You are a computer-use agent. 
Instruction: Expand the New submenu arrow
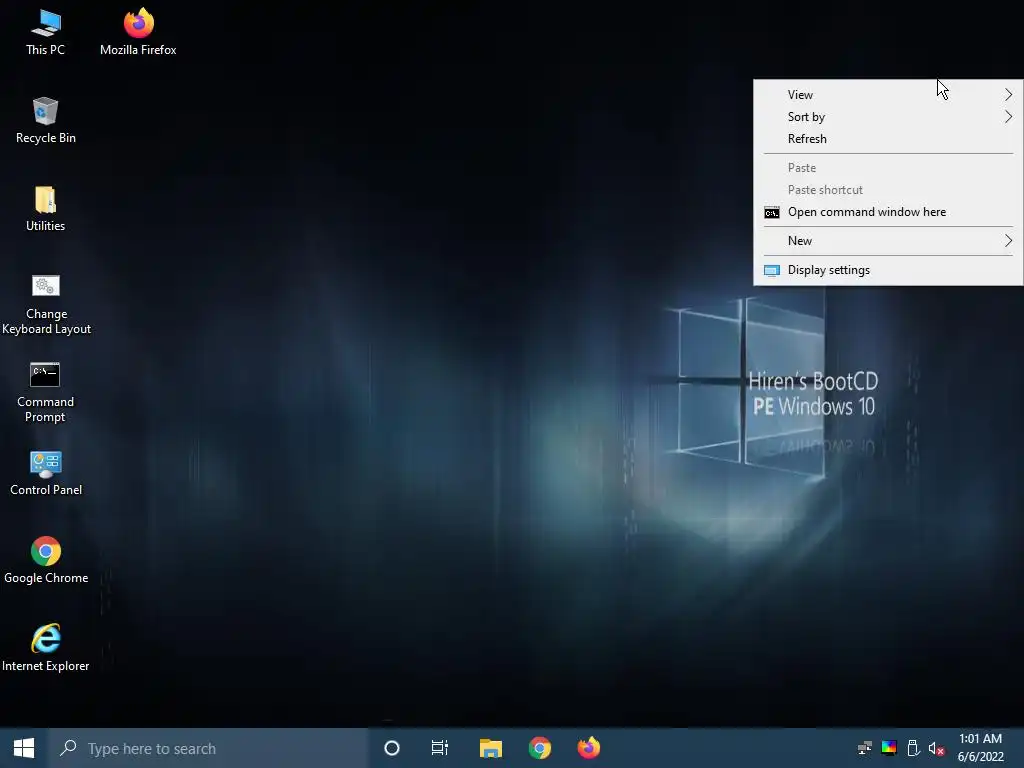(x=1008, y=241)
